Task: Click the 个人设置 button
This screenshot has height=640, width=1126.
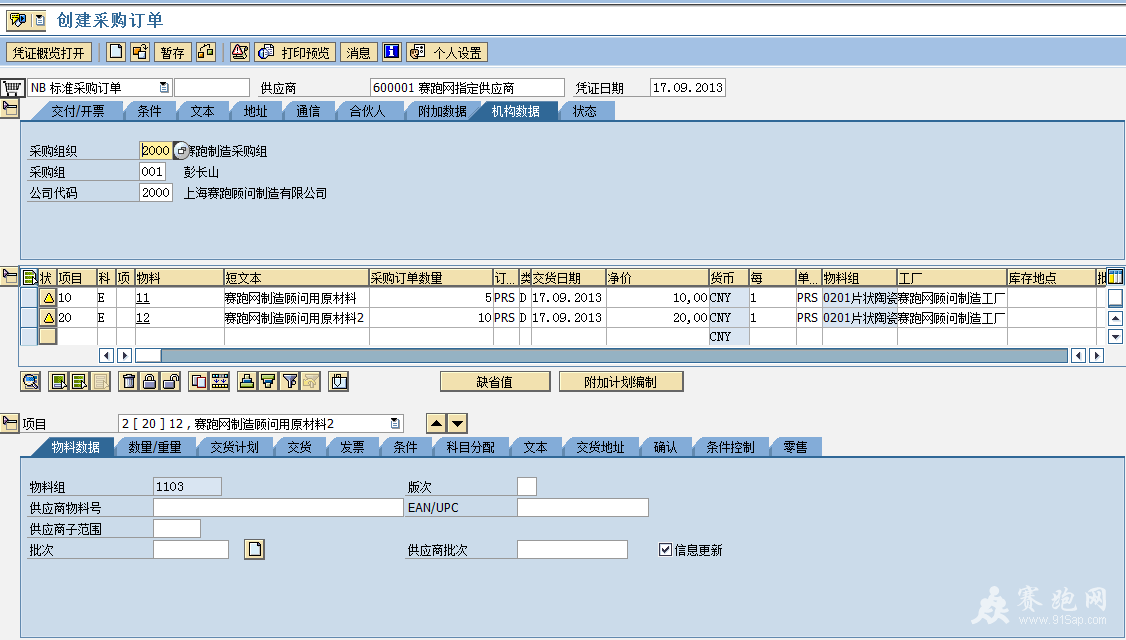Action: [x=447, y=52]
